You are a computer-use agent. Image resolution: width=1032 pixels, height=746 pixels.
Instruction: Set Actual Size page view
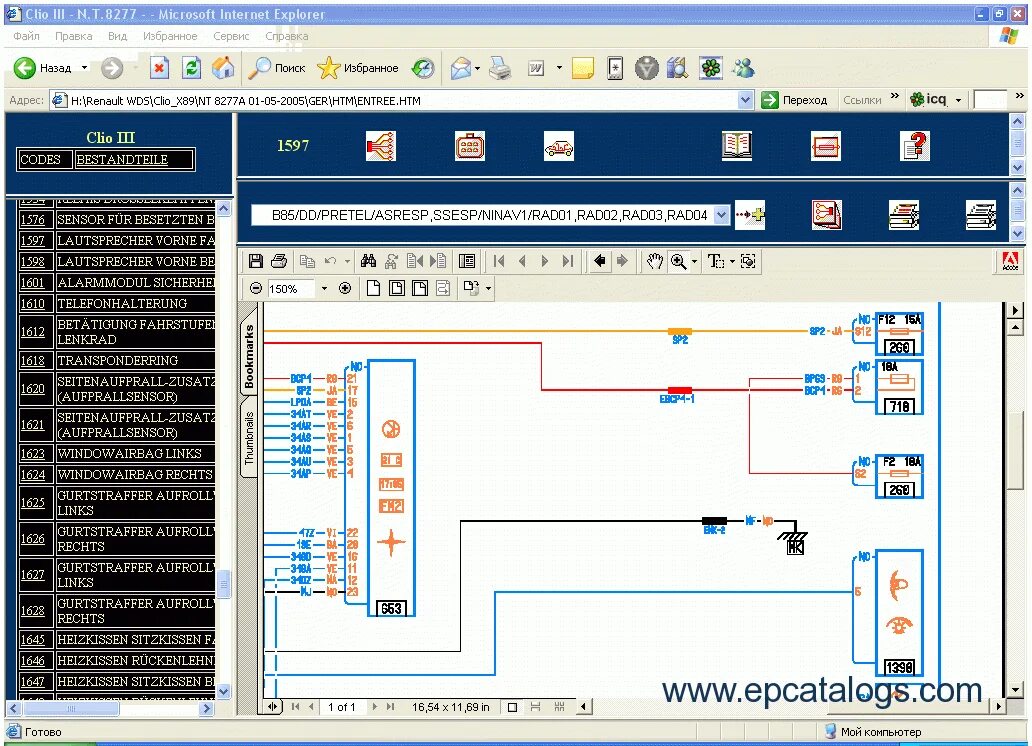tap(373, 288)
